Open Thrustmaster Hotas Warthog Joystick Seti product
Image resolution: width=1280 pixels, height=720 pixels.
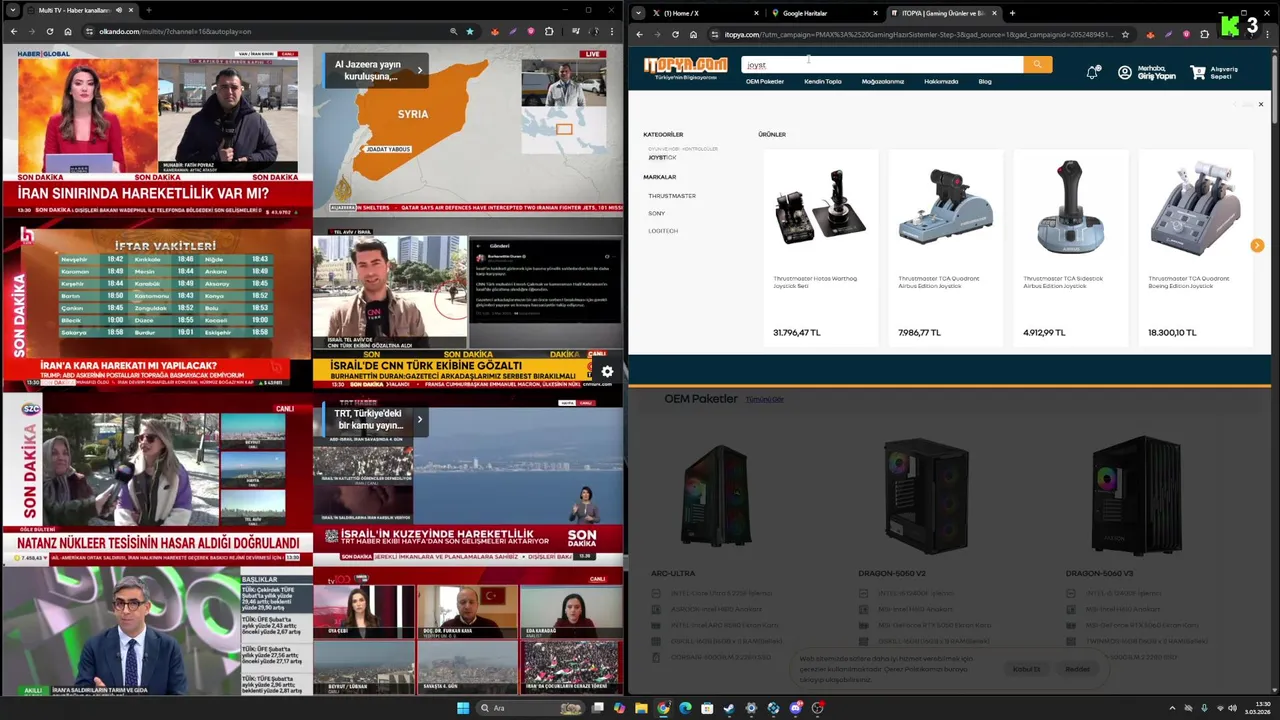(x=820, y=248)
